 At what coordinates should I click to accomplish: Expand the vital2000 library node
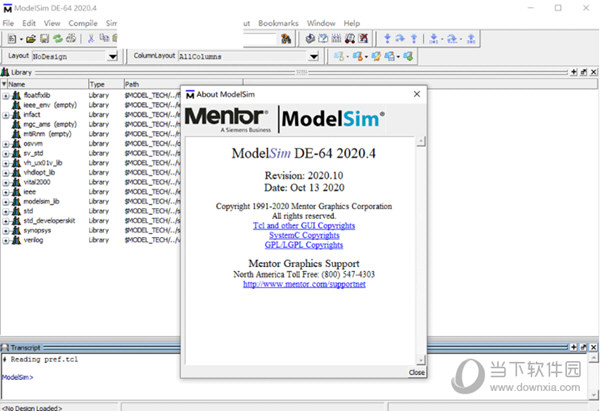click(x=6, y=183)
